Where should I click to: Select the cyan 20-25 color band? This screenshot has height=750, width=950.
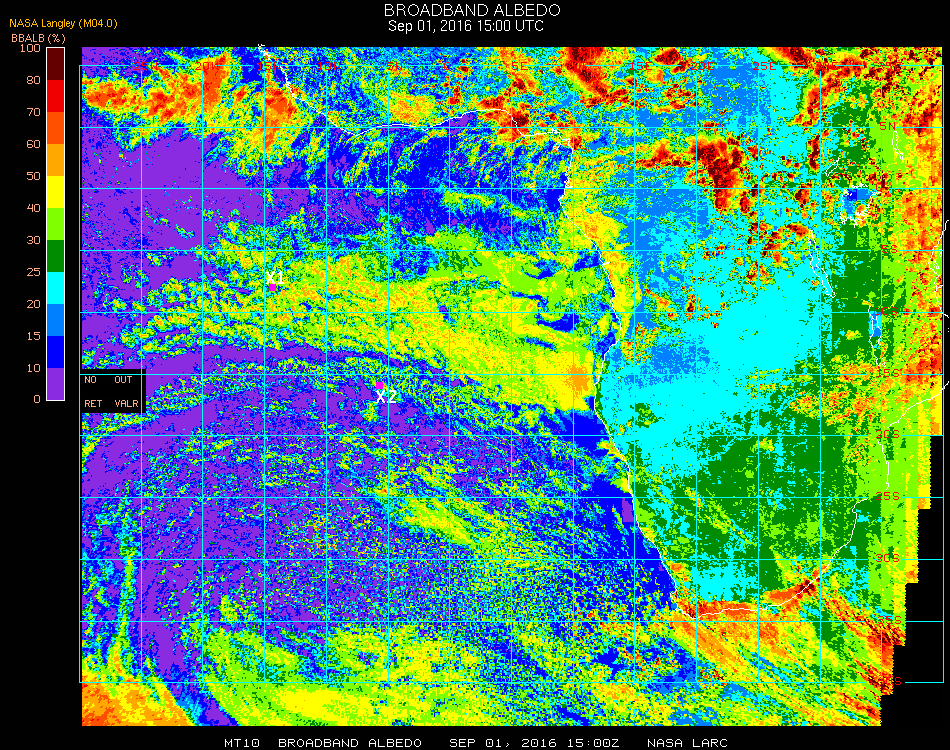point(56,288)
